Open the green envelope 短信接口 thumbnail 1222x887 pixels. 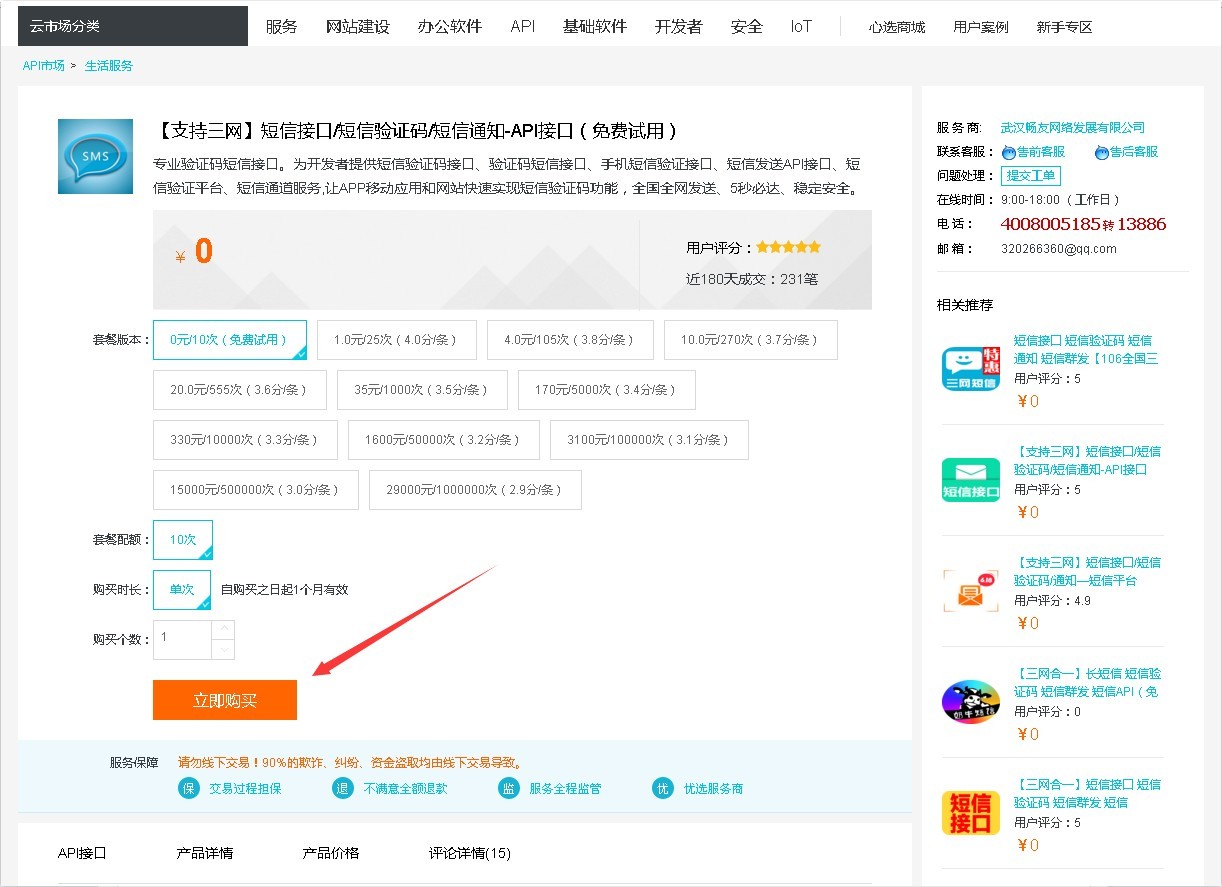pos(971,479)
